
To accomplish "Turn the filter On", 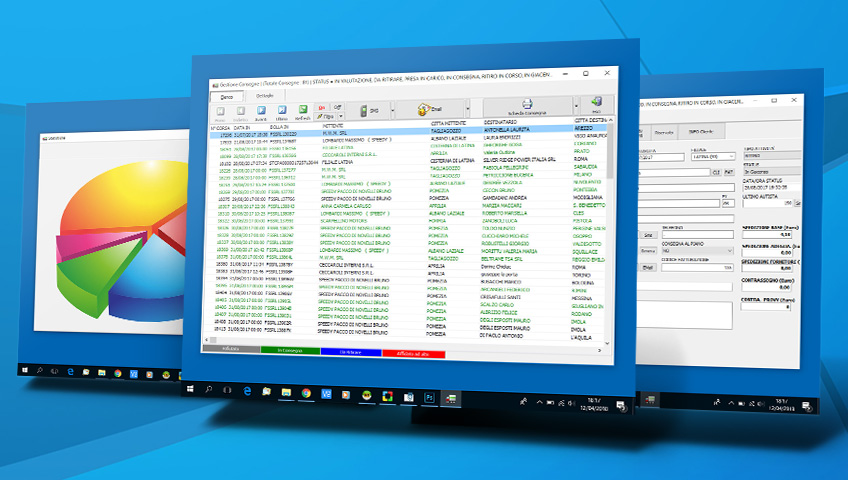I will 322,108.
